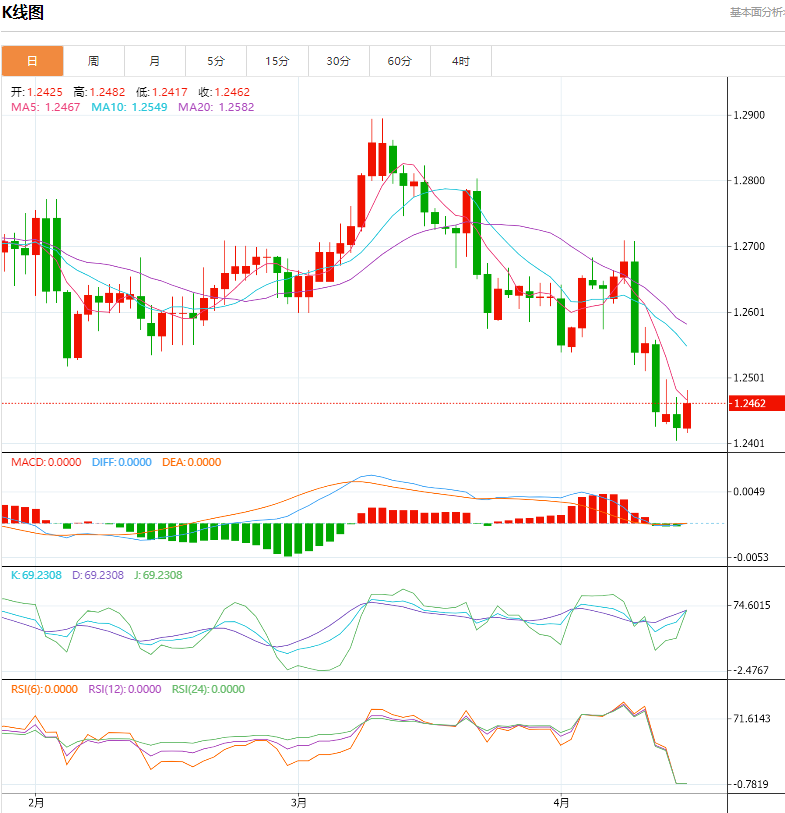Open the 5分 interval tab

coord(216,61)
